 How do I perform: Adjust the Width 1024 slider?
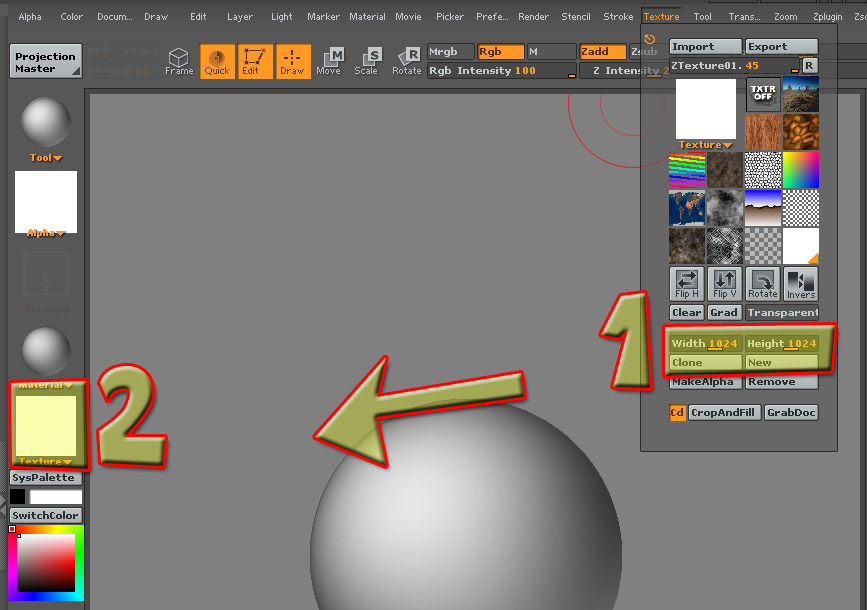[x=705, y=344]
